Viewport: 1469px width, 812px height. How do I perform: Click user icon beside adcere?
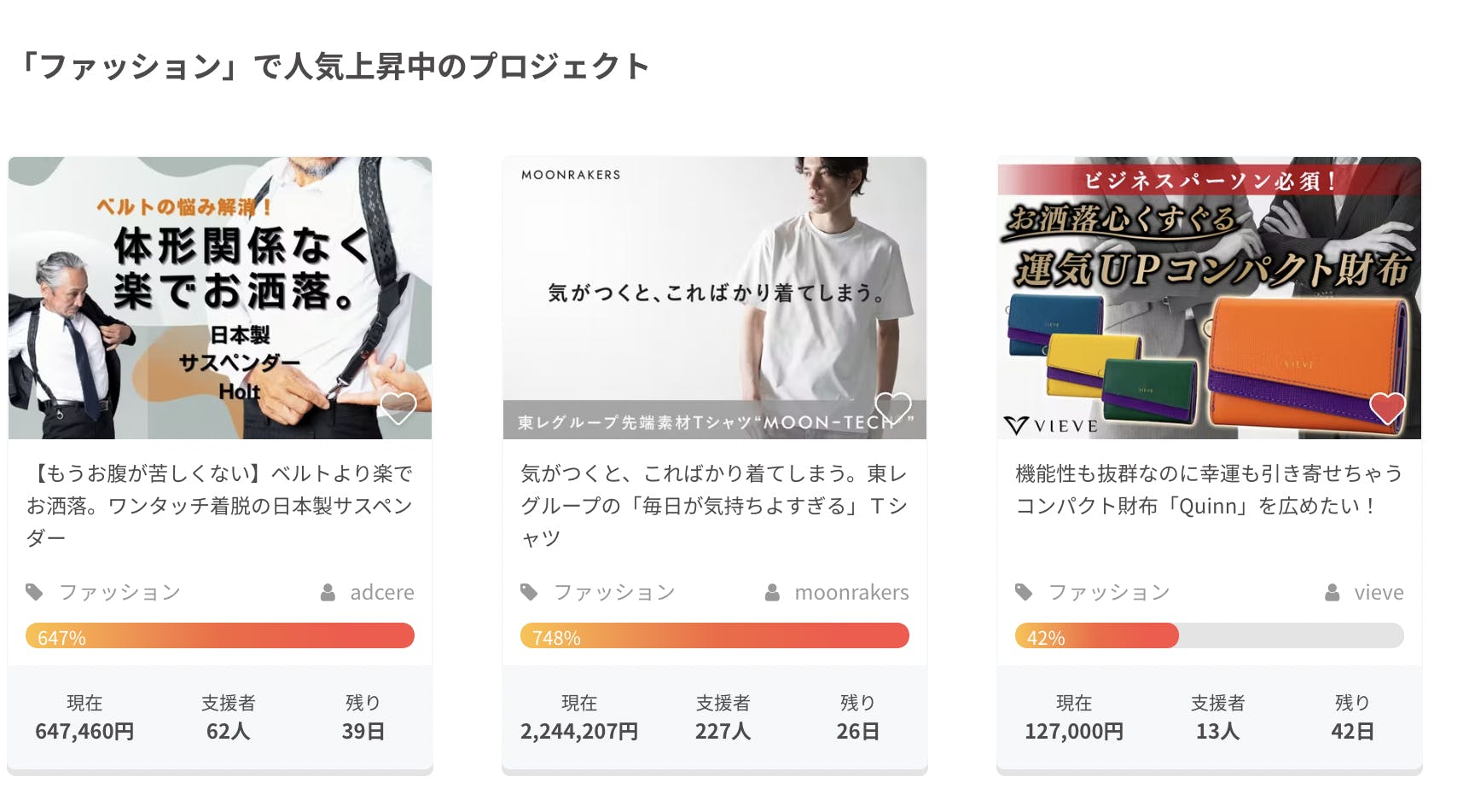click(328, 592)
